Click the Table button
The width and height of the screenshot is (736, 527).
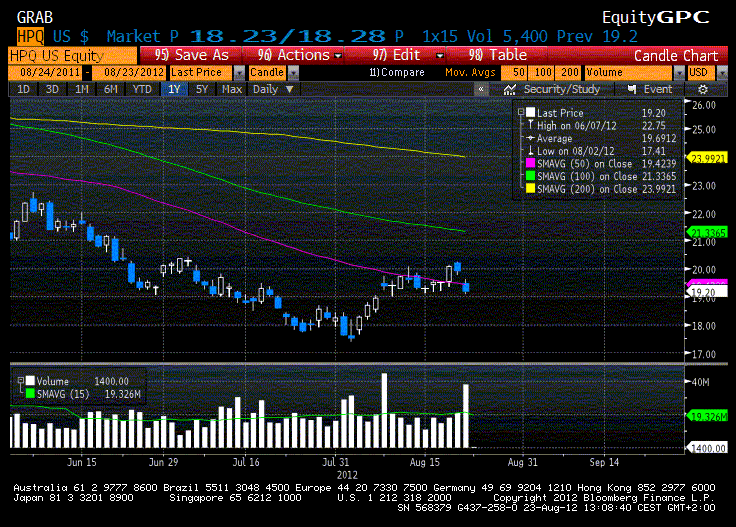pyautogui.click(x=498, y=55)
